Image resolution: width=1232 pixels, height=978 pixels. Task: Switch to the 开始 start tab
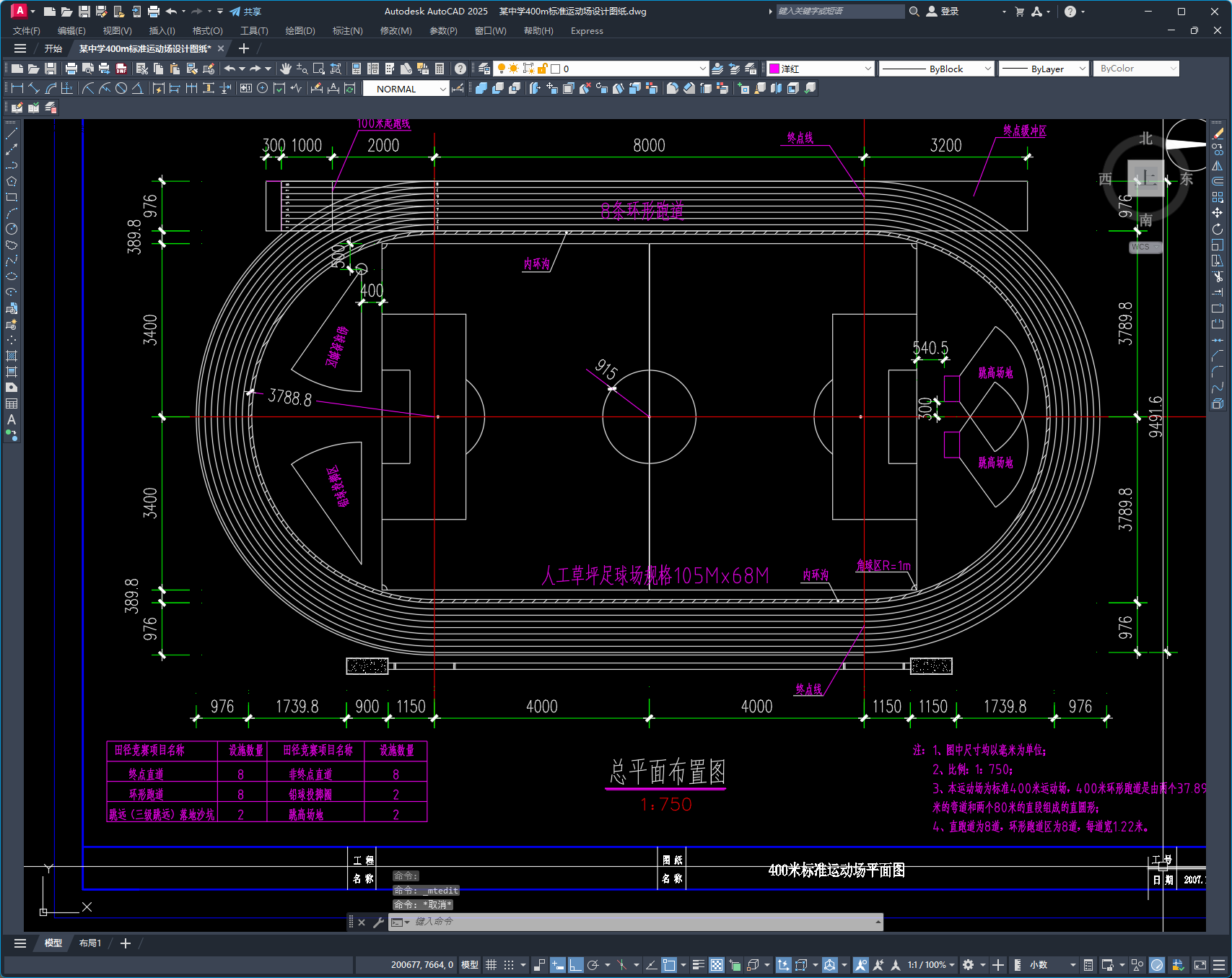[x=53, y=48]
